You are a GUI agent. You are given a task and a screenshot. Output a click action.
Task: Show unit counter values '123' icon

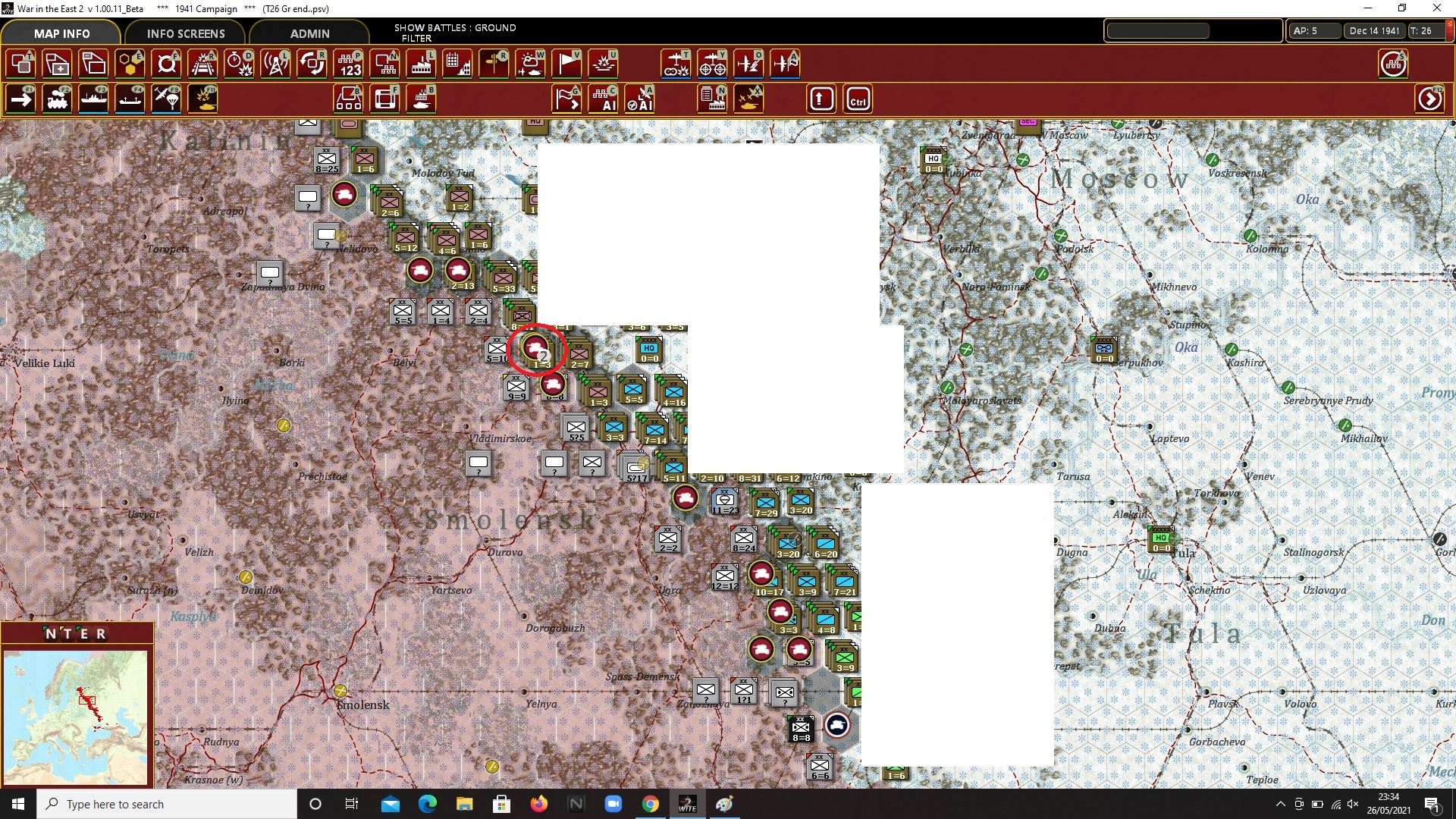349,64
